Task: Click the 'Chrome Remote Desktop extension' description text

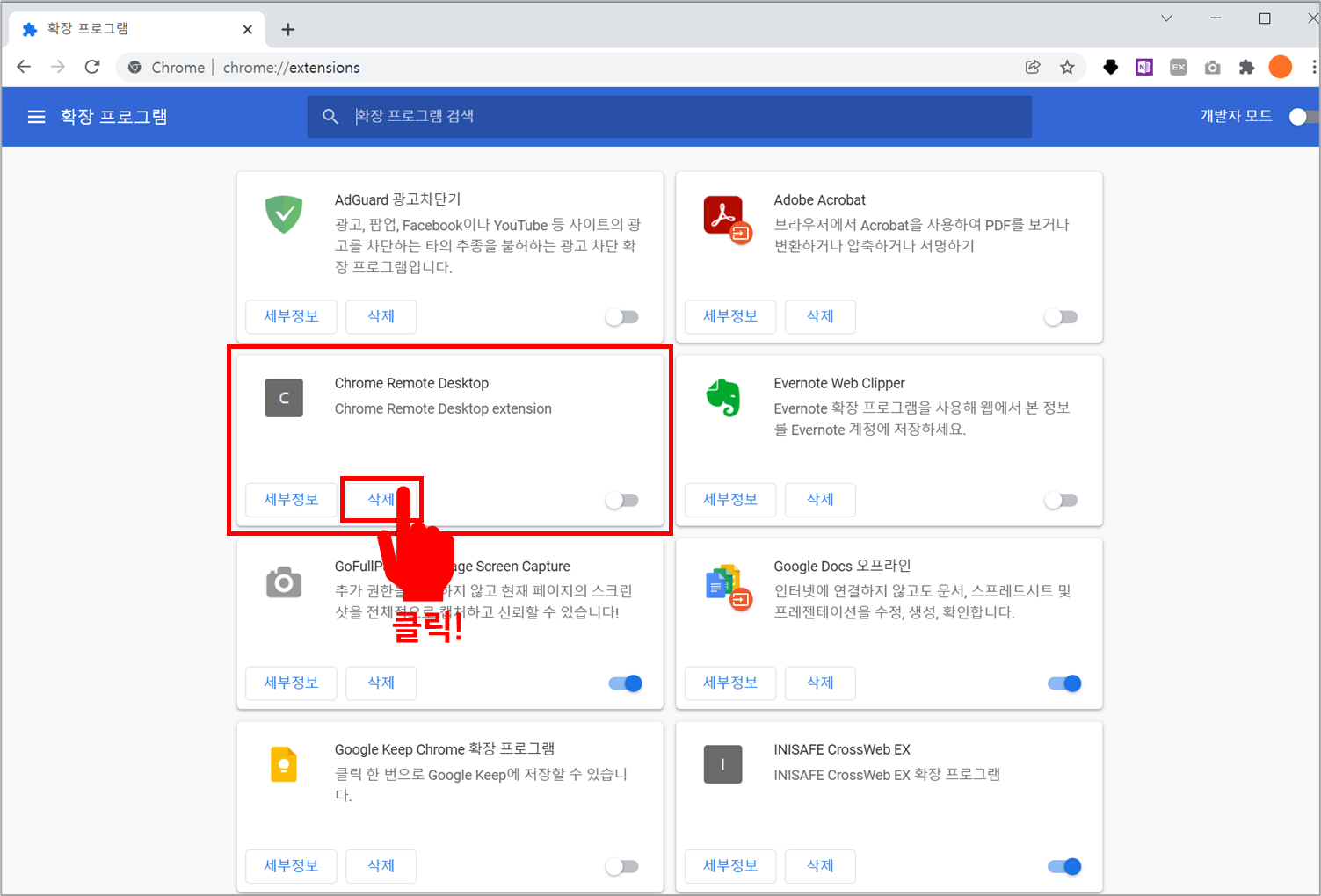Action: coord(443,409)
